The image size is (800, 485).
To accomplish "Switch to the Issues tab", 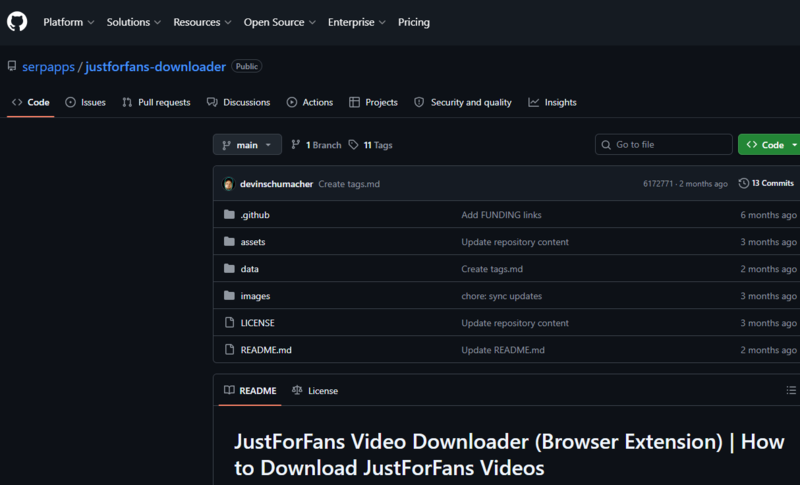I will tap(85, 103).
